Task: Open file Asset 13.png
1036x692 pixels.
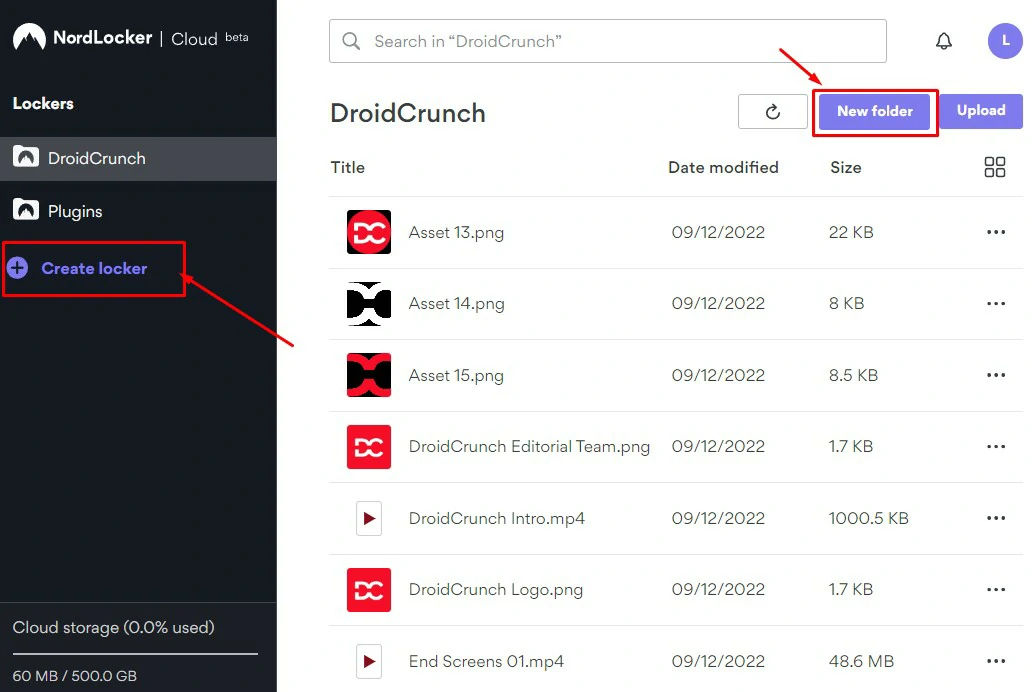Action: [x=456, y=233]
